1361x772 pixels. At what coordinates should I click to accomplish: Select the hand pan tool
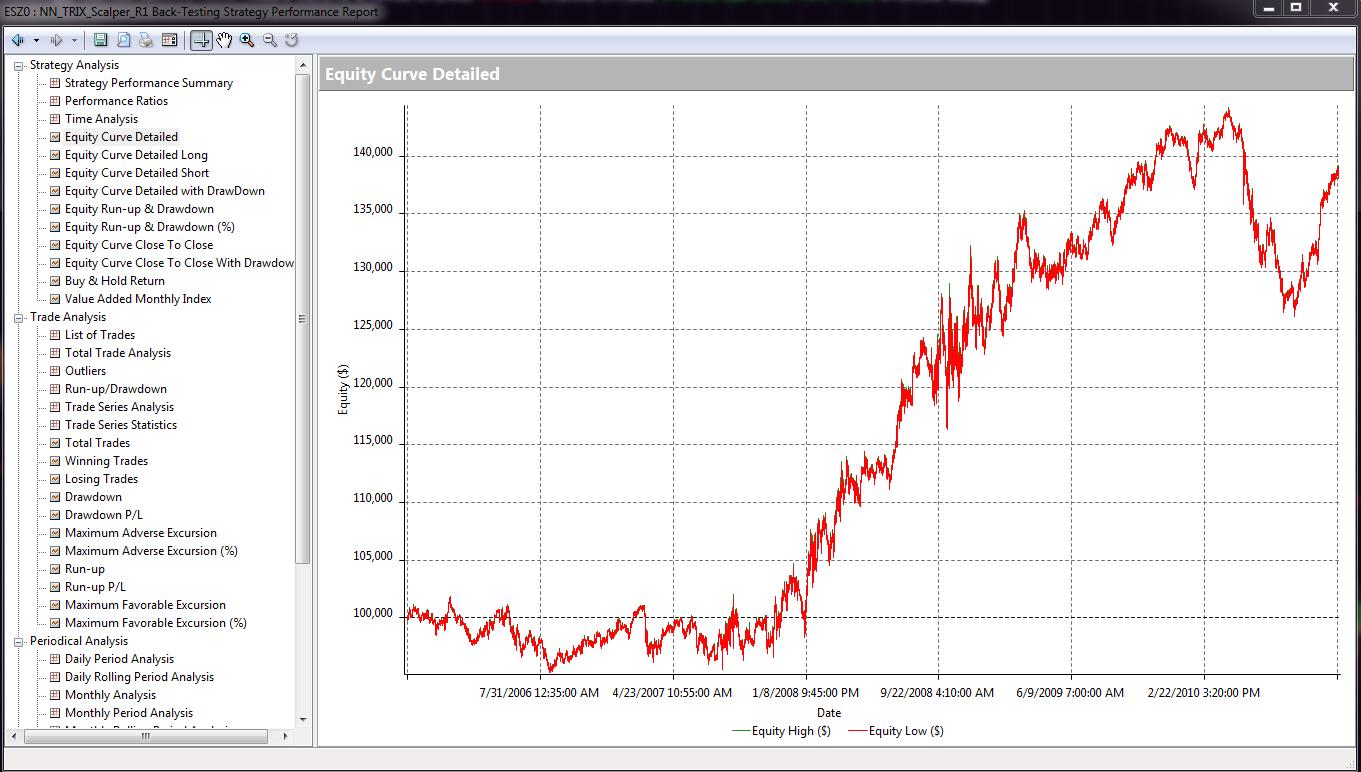[224, 40]
